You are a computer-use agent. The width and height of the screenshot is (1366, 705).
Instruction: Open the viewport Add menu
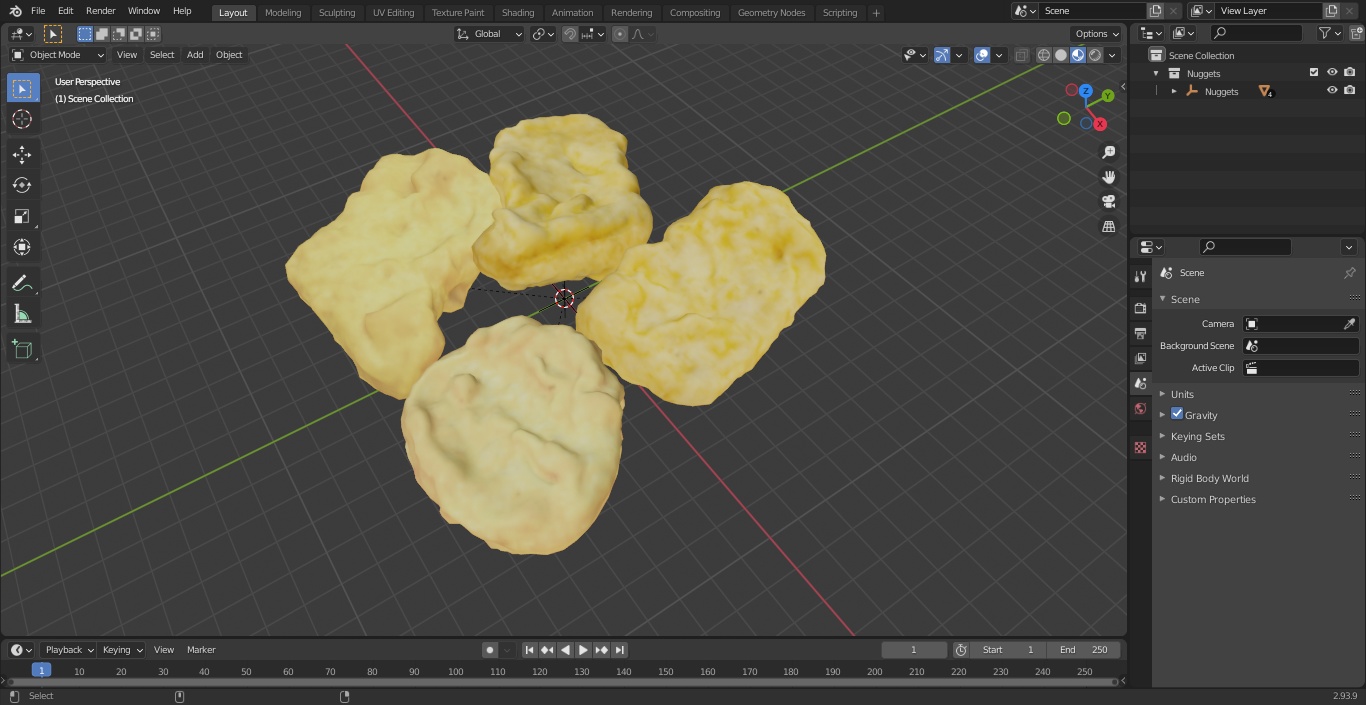[195, 55]
